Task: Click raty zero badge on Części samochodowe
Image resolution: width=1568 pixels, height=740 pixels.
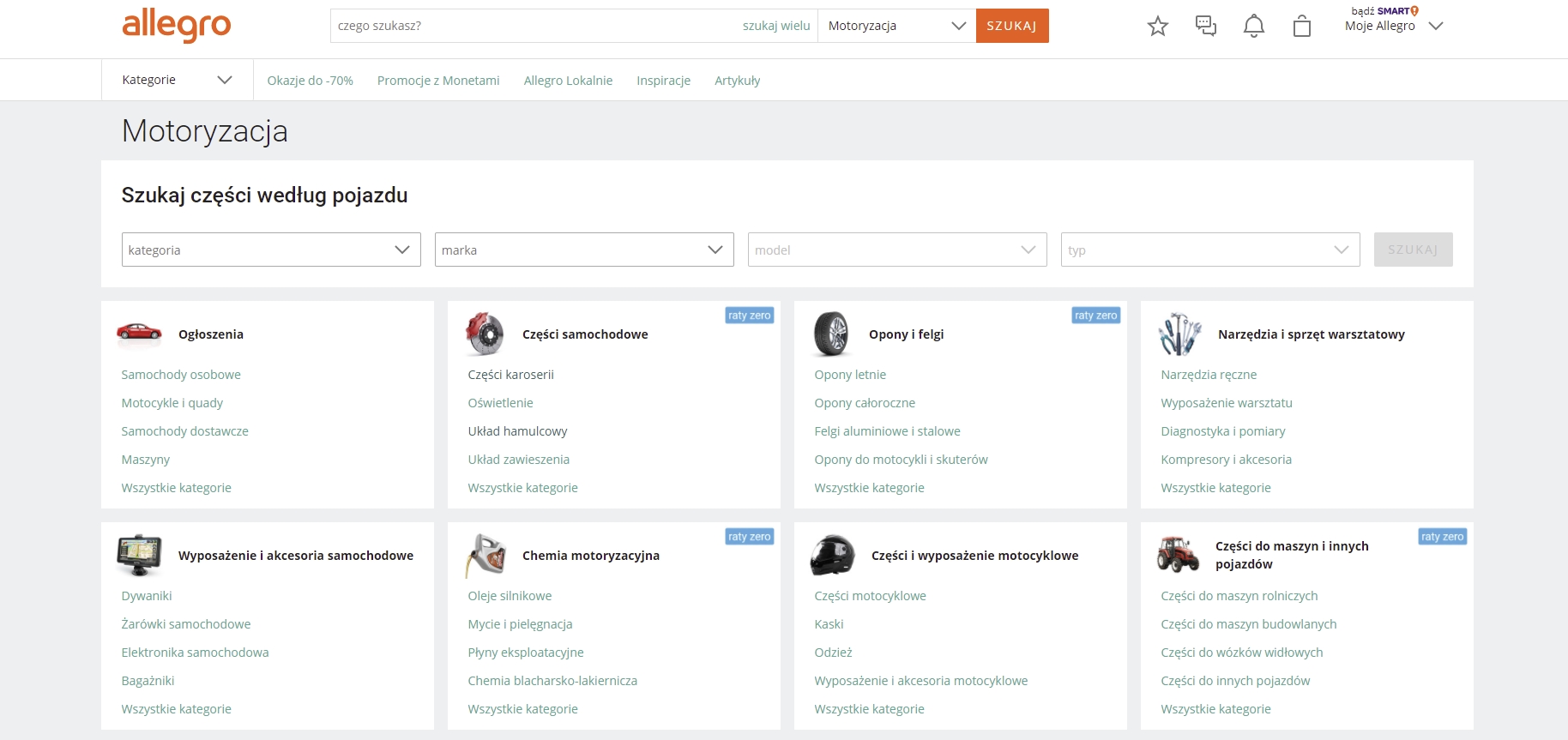Action: 750,316
